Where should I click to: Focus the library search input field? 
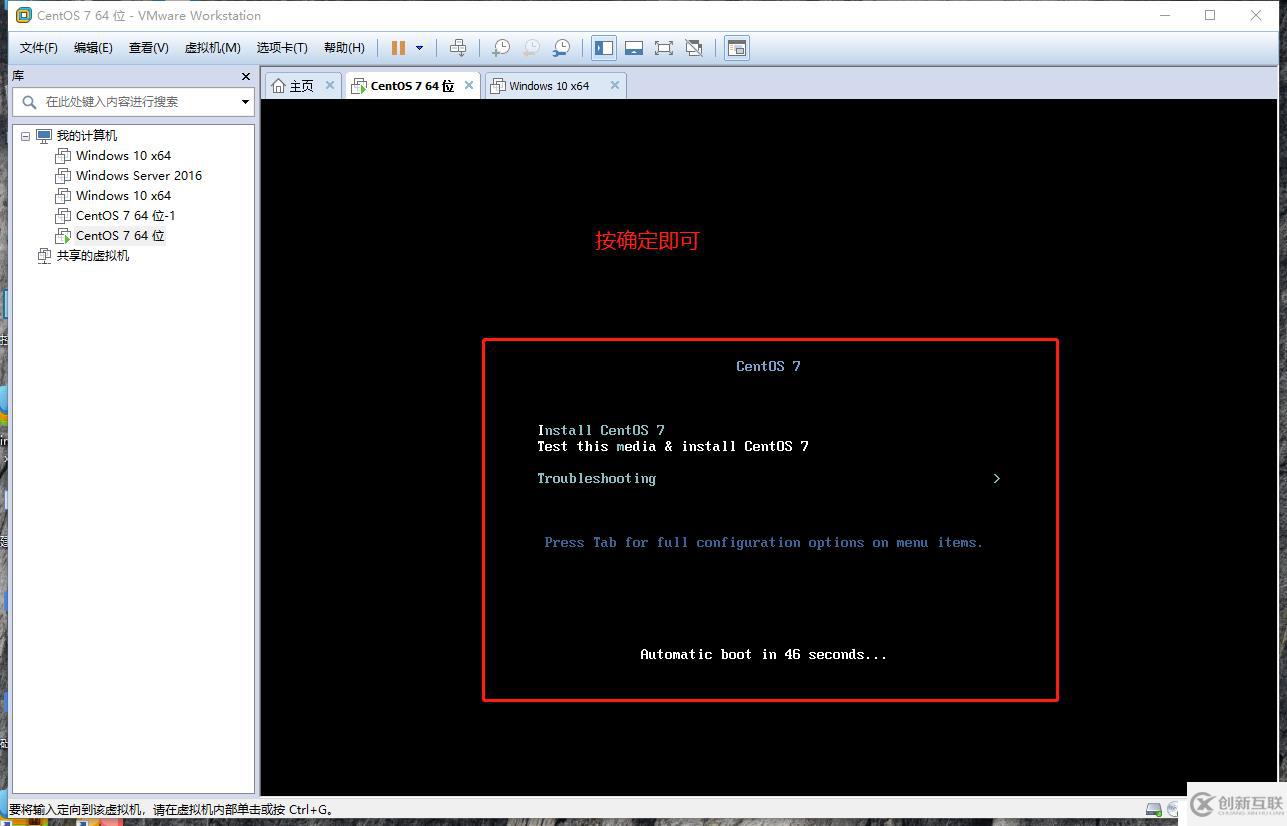pos(132,101)
